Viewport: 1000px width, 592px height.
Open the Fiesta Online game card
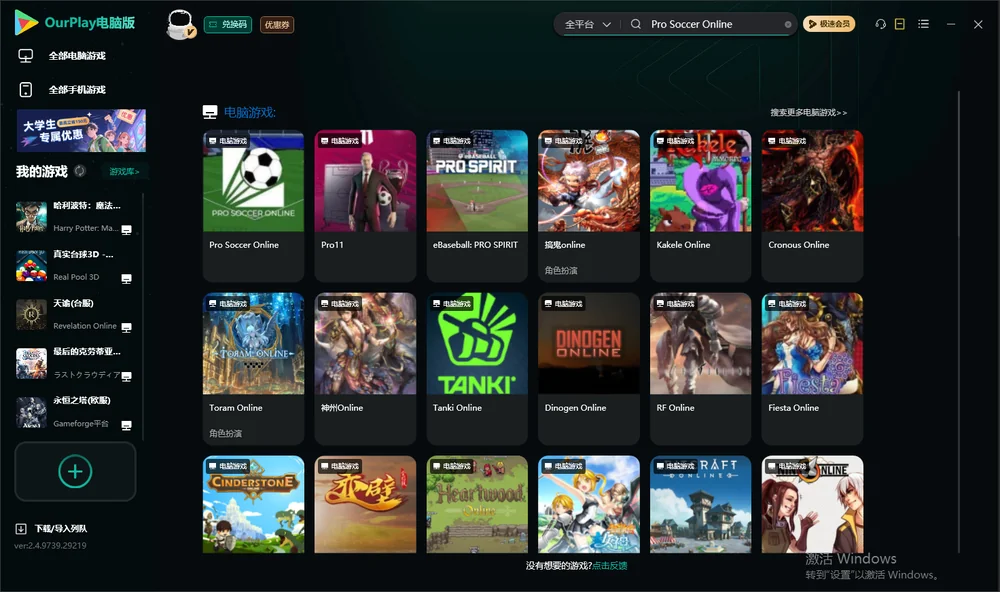812,368
